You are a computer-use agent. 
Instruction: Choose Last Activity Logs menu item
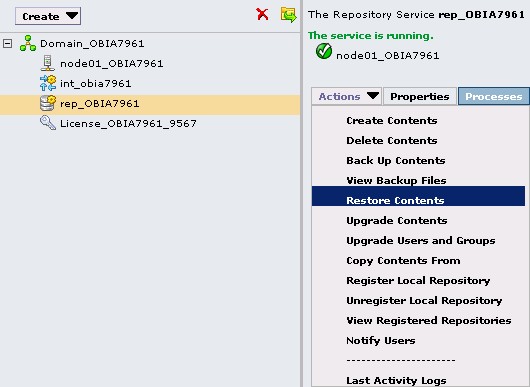pos(396,381)
